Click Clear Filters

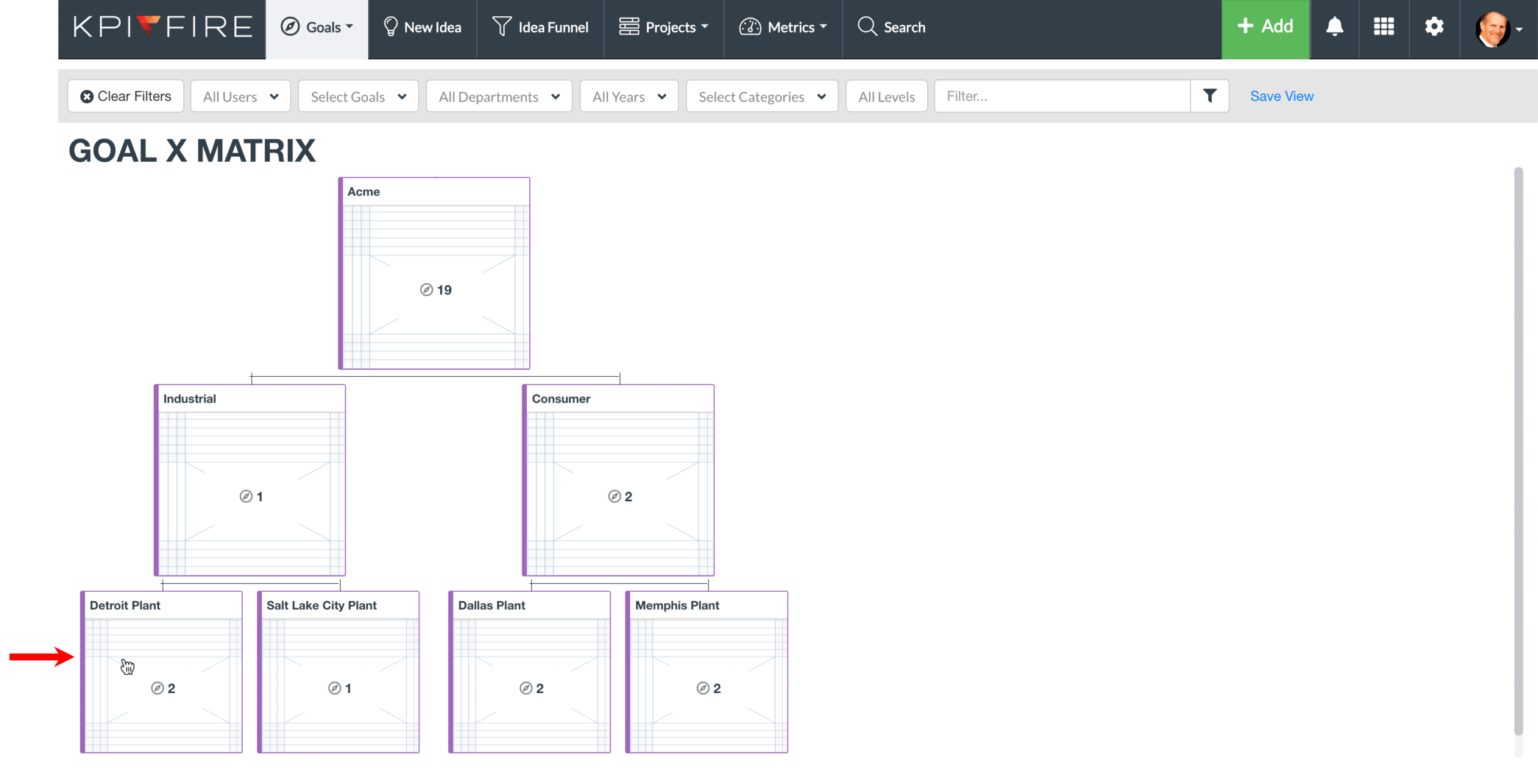pyautogui.click(x=126, y=96)
